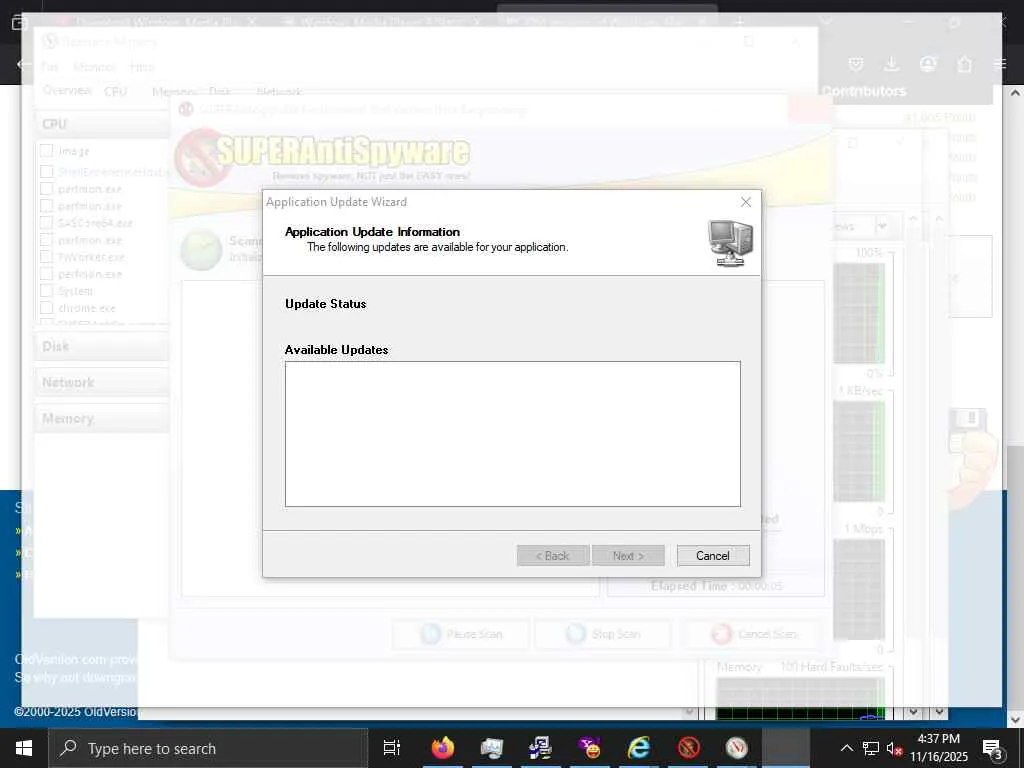Open File menu in Resource Monitor

click(x=50, y=67)
